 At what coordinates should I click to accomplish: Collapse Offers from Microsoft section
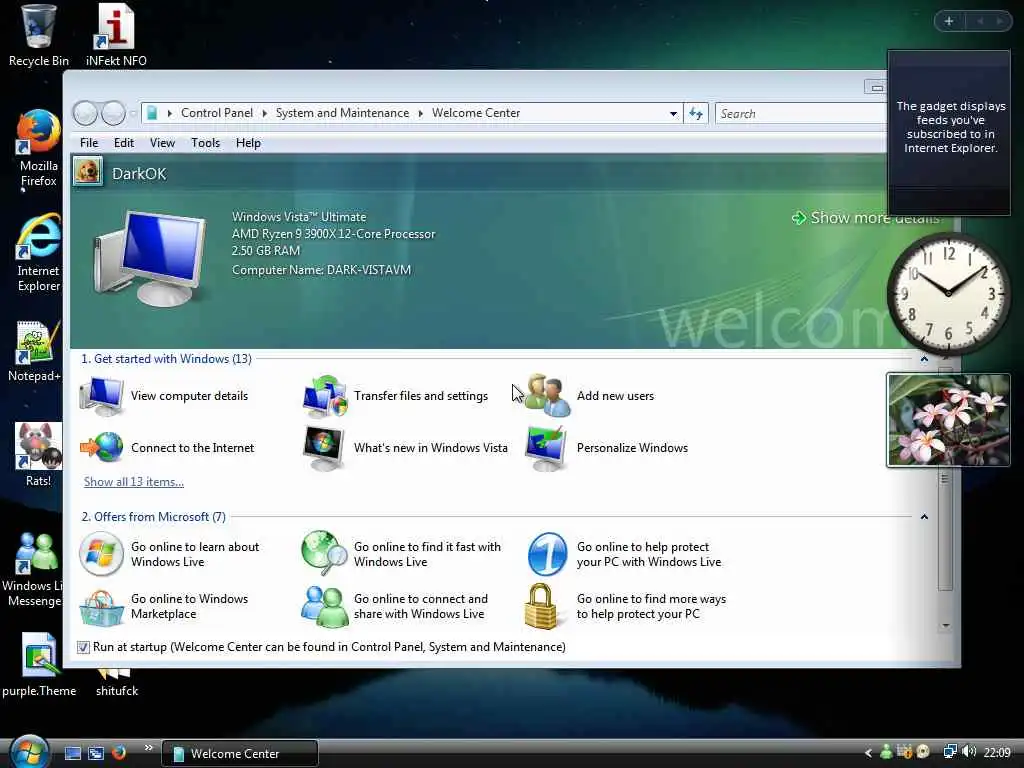click(x=924, y=517)
